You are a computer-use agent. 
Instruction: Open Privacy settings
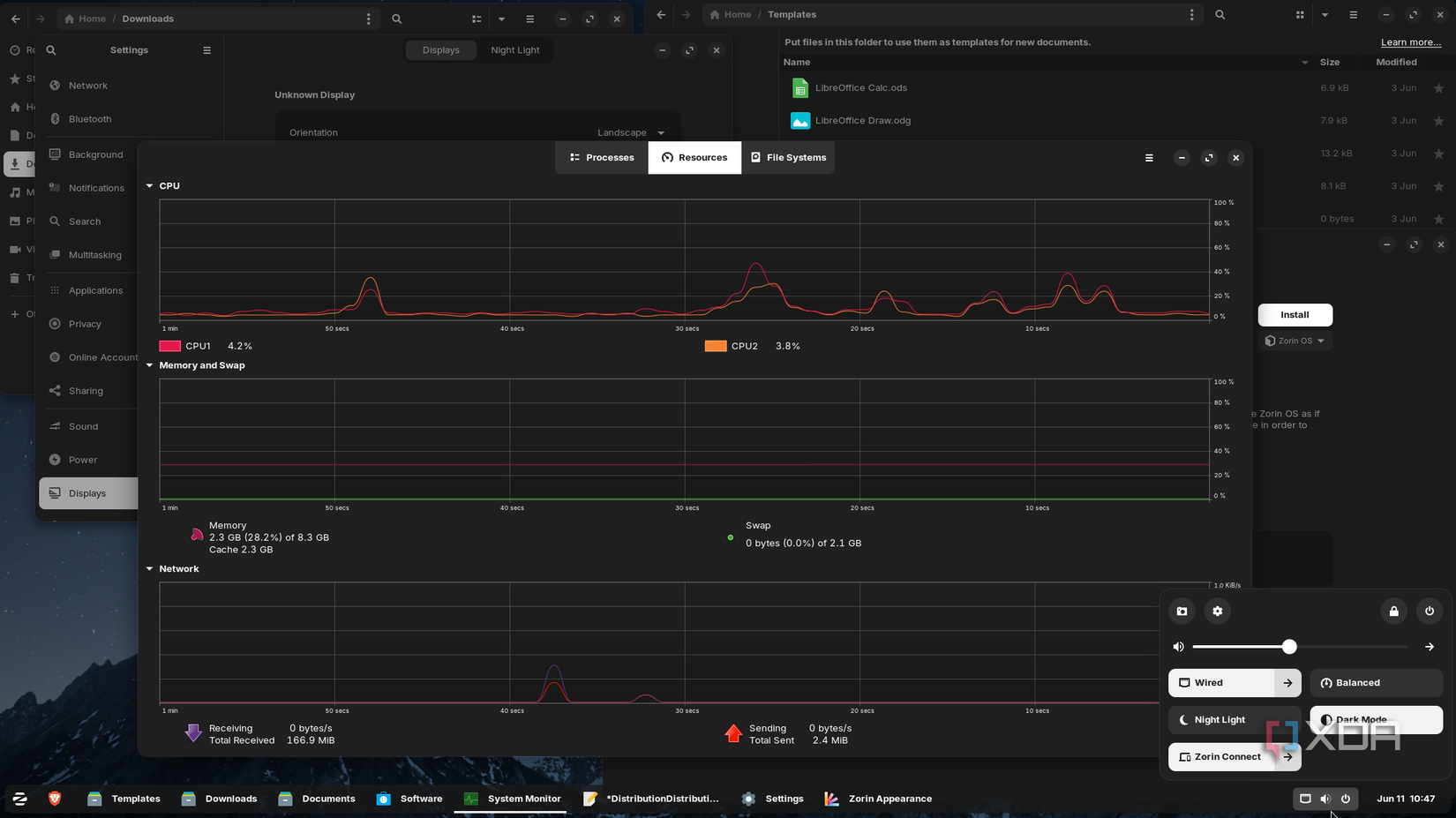[85, 324]
